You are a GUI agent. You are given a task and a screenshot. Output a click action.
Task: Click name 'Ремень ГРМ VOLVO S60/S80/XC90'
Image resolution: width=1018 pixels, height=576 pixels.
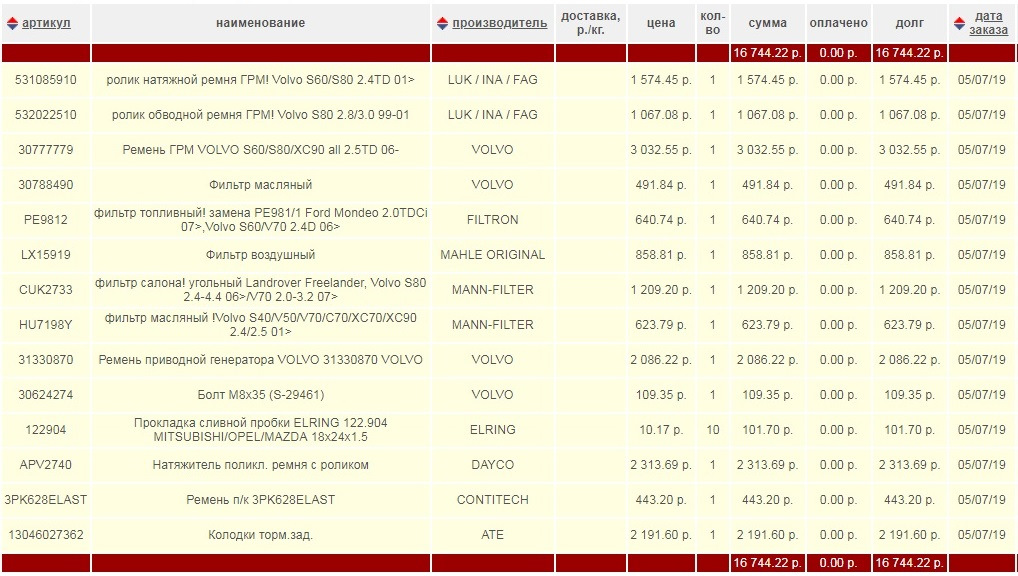tap(260, 150)
